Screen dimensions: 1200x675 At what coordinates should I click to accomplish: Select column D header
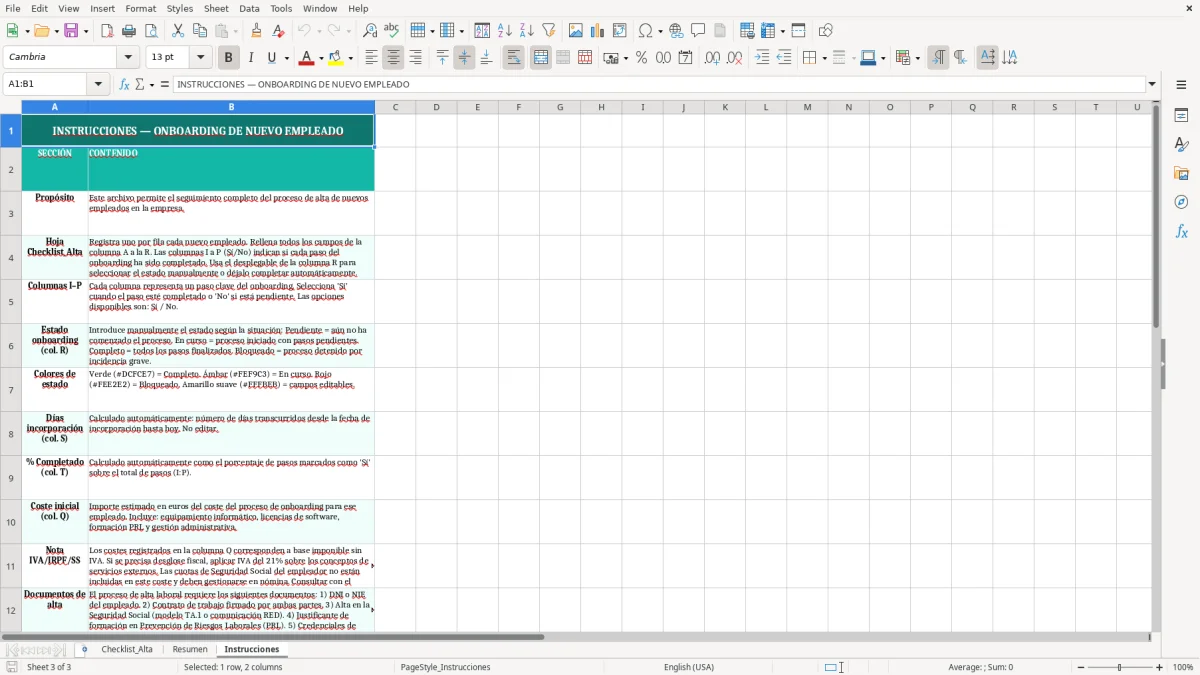436,107
